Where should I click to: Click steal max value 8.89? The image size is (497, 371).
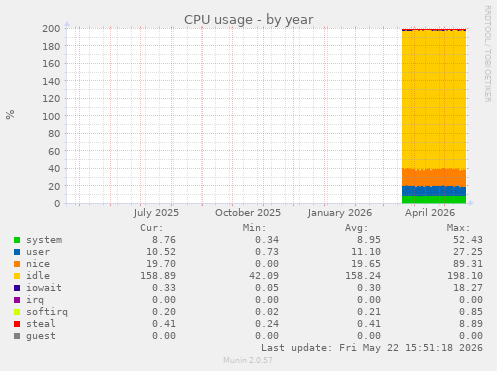471,324
